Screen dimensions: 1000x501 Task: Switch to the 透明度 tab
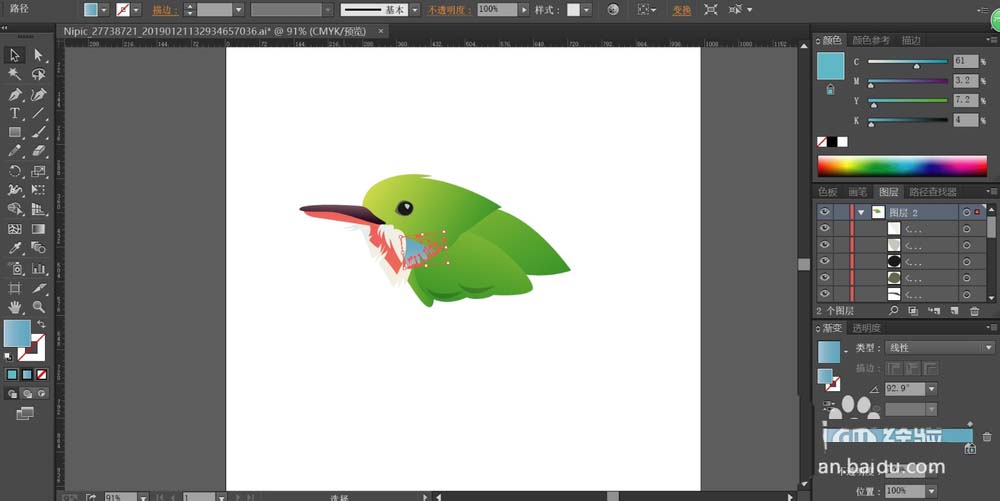tap(866, 328)
